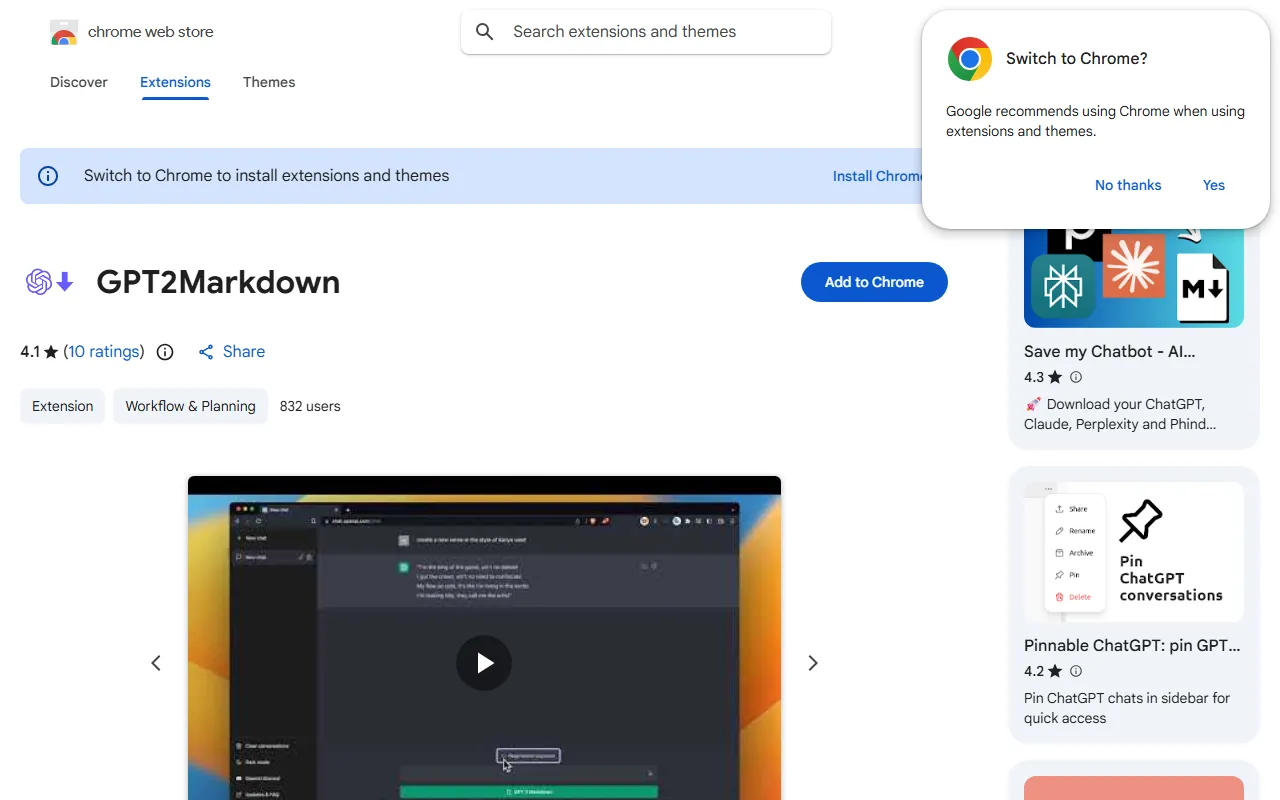Click the GPT2Markdown extension icon

click(x=50, y=283)
